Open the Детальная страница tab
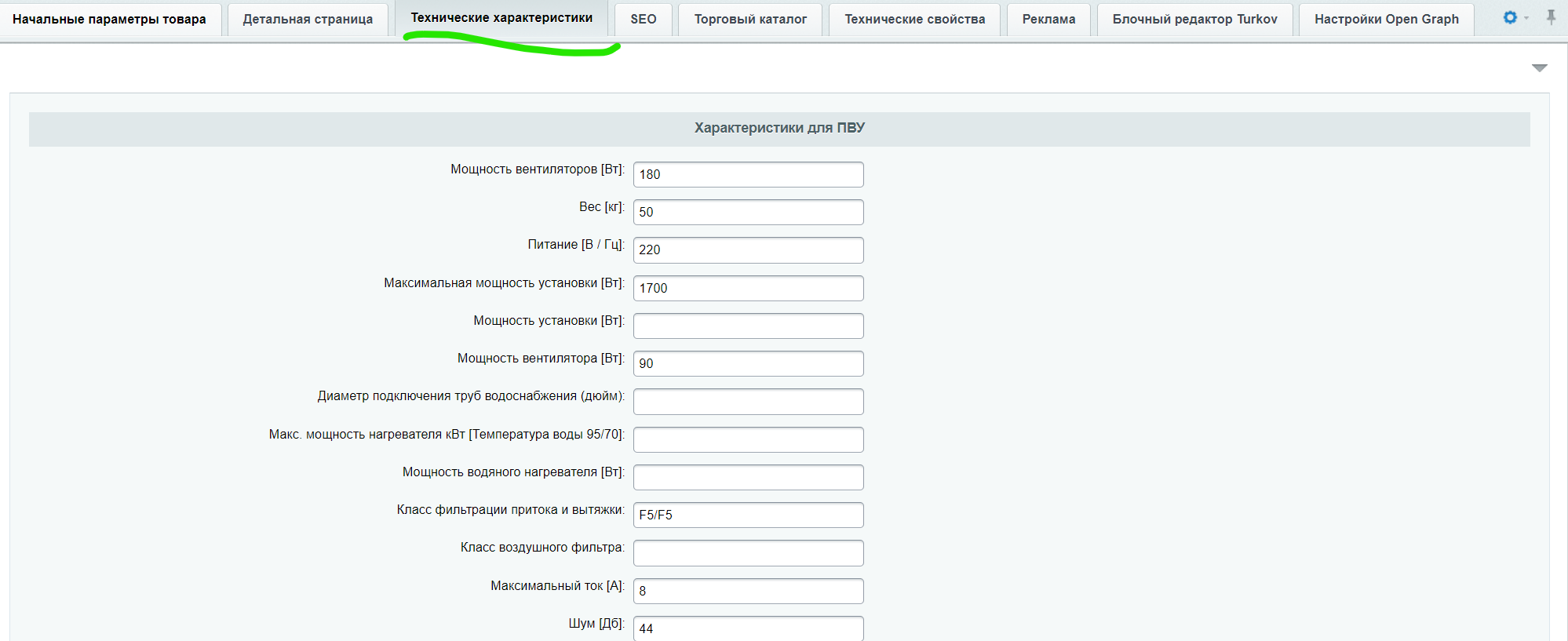1568x641 pixels. [308, 20]
